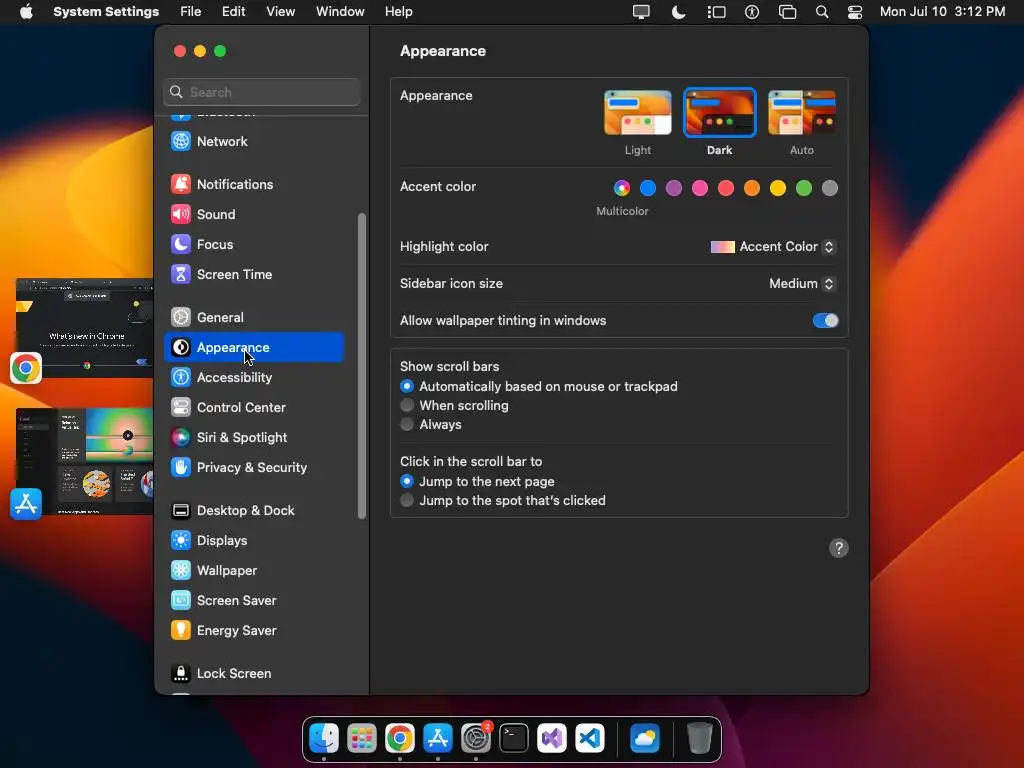Viewport: 1024px width, 768px height.
Task: Select Appearance in the sidebar
Action: pos(254,347)
